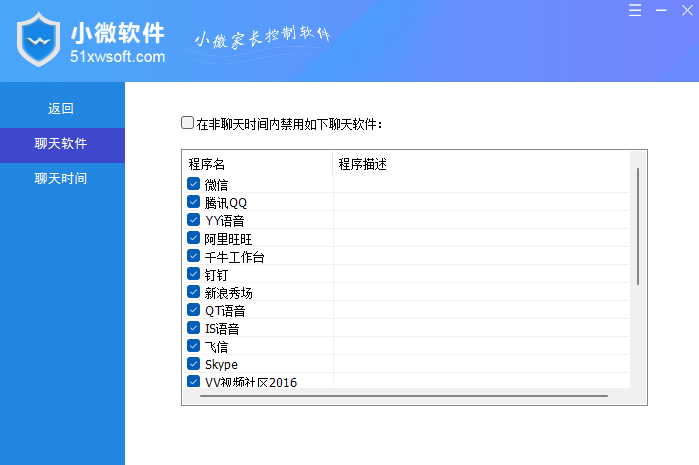Viewport: 699px width, 465px height.
Task: Uncheck the 腾讯QQ checkbox
Action: tap(193, 202)
